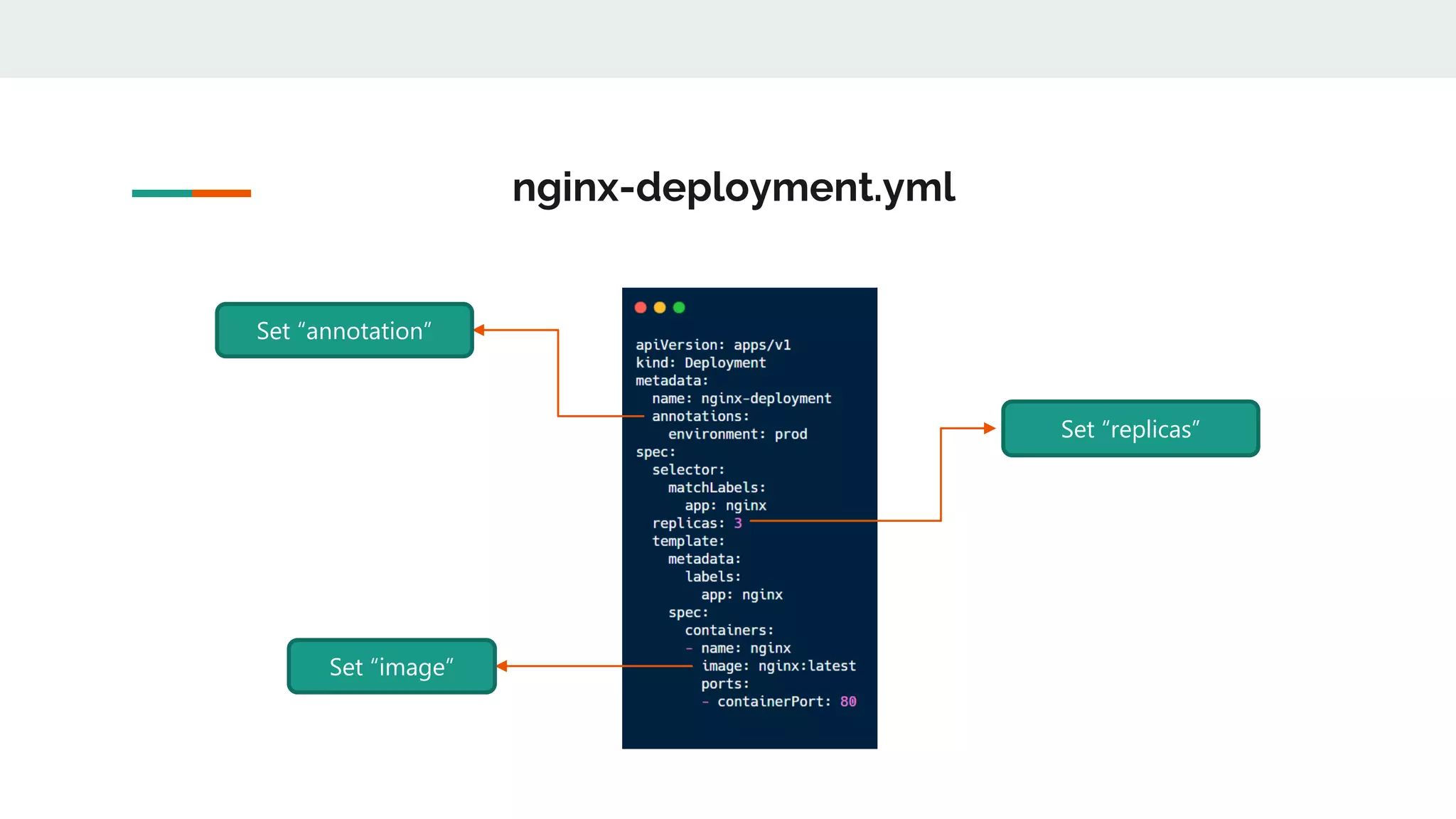Click the "labels:" line
The image size is (1456, 819).
coord(713,577)
